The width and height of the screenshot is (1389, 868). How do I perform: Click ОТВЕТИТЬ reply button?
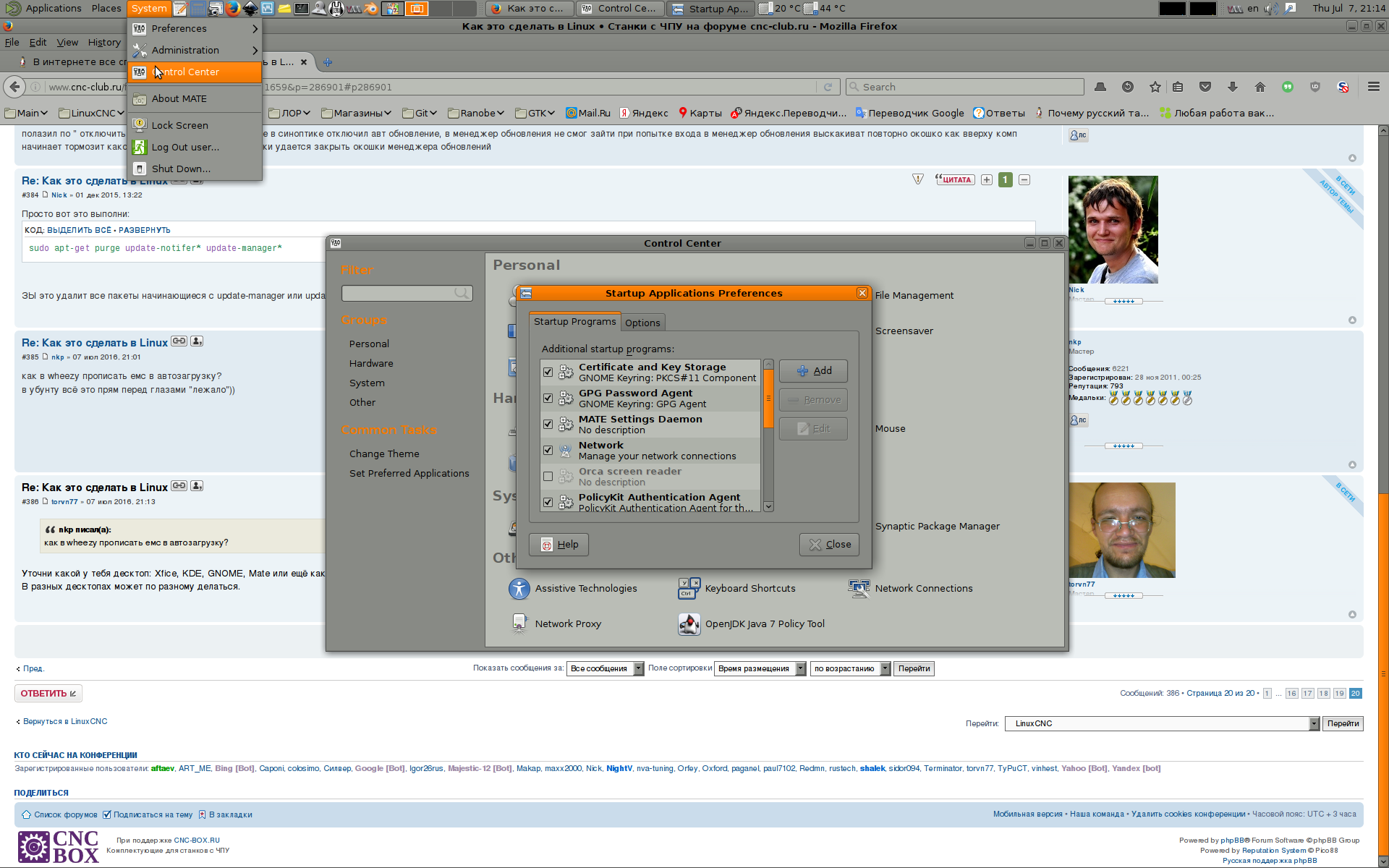click(x=48, y=694)
